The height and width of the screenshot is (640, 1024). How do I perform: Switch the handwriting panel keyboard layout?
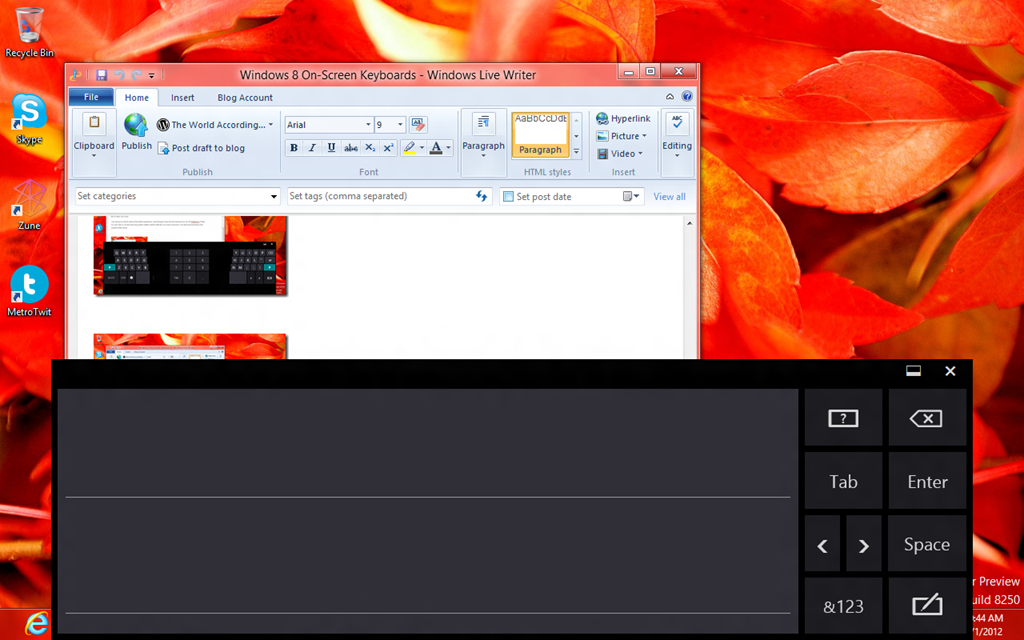click(x=926, y=606)
